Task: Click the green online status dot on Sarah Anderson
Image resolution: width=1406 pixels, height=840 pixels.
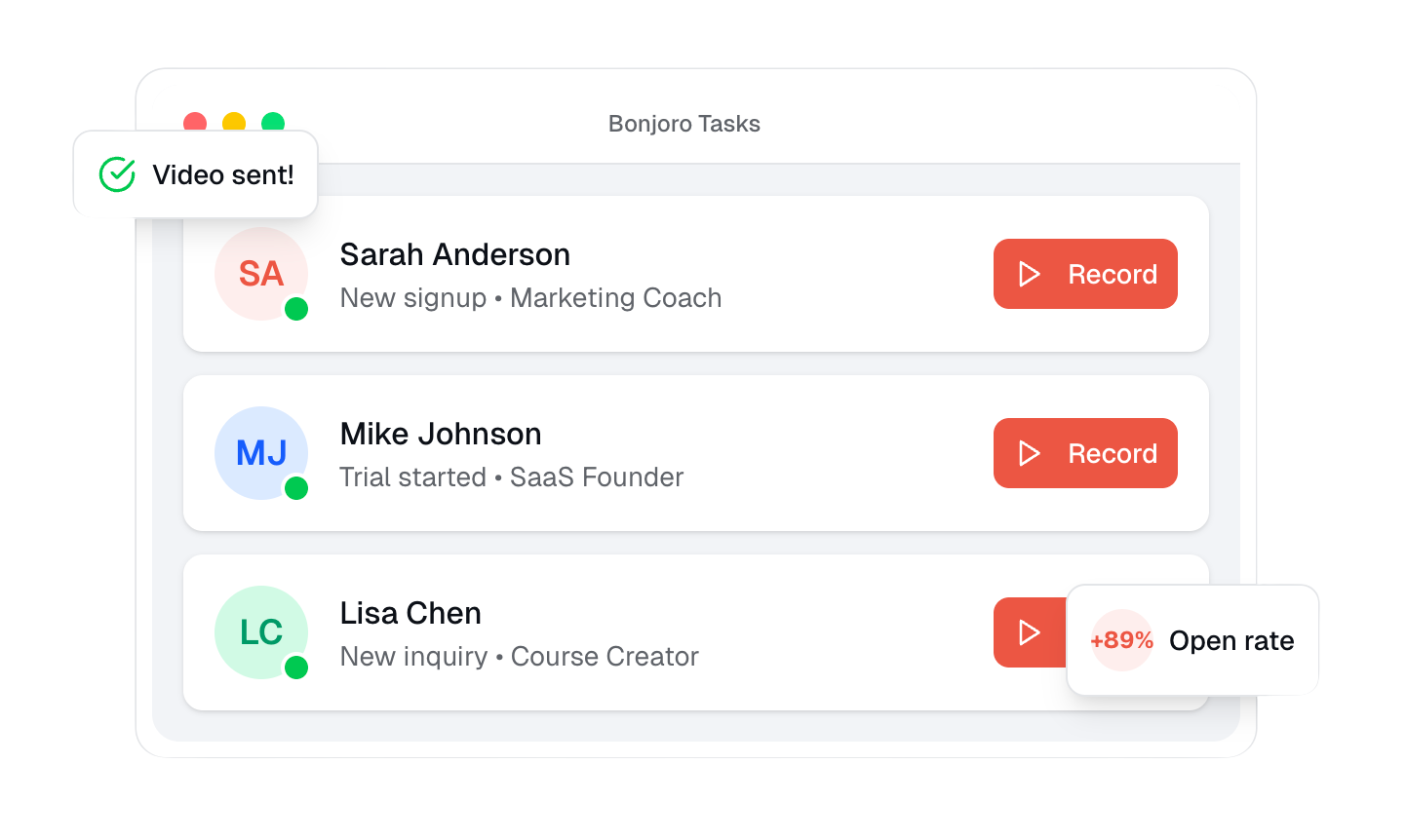Action: 296,309
